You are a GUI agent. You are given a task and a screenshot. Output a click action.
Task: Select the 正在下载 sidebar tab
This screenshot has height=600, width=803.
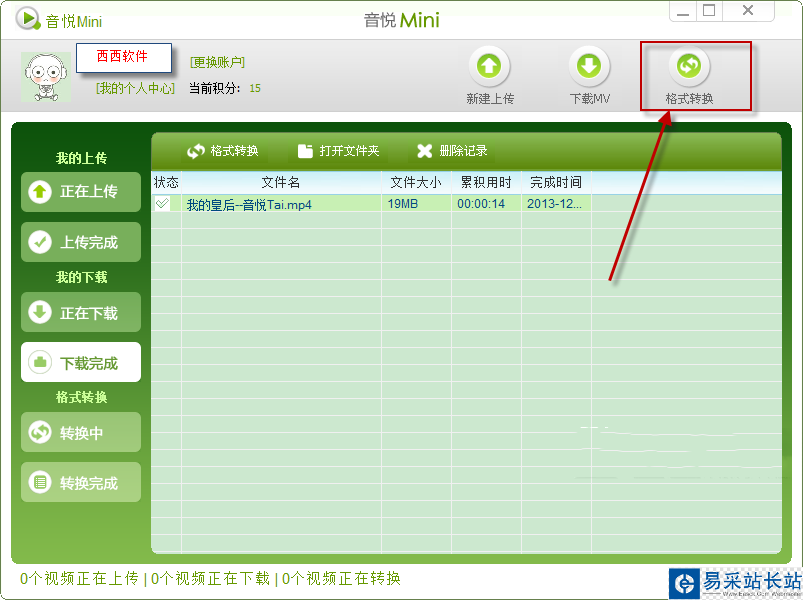point(81,312)
